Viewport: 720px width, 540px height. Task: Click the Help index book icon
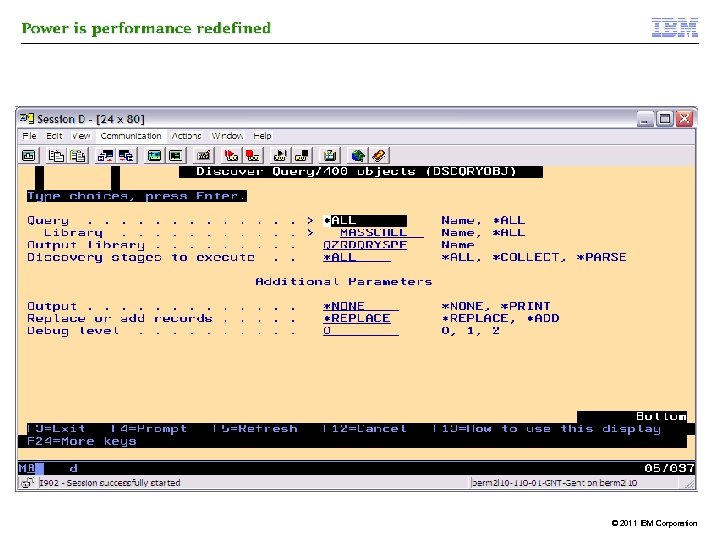tap(378, 156)
